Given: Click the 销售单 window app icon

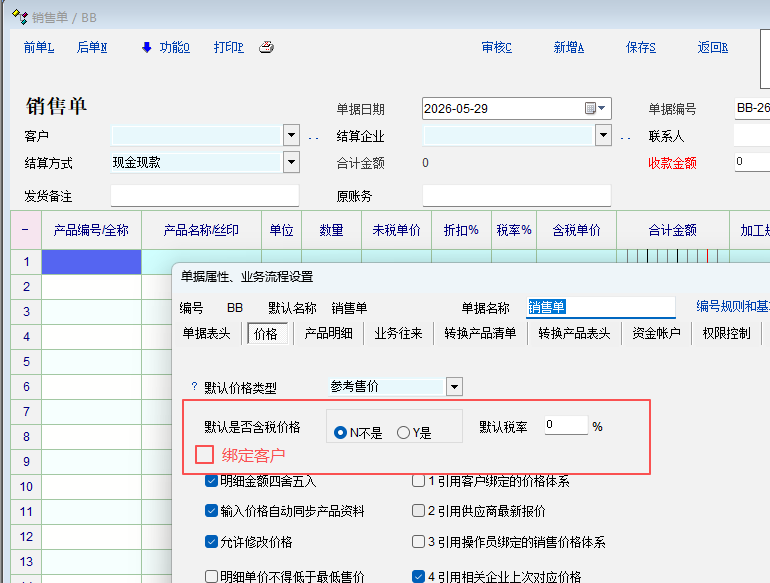Looking at the screenshot, I should click(x=20, y=17).
